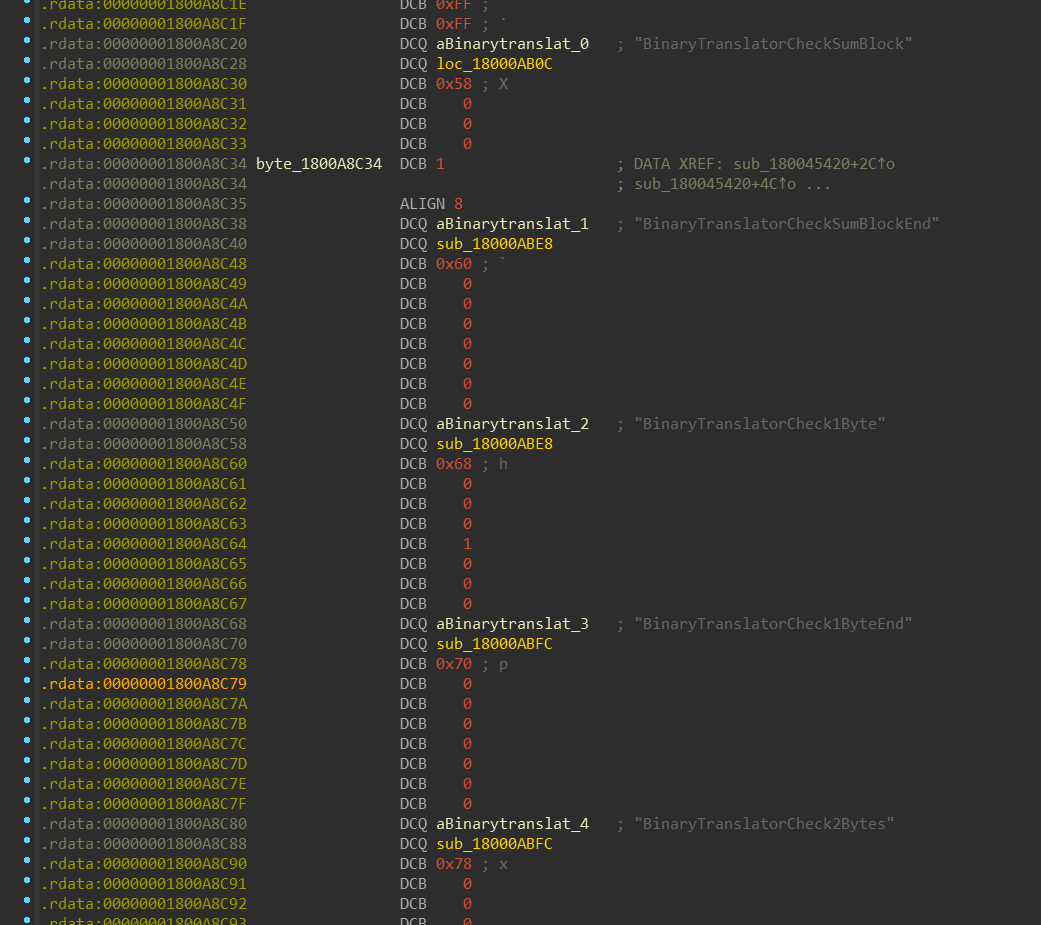The image size is (1041, 925).
Task: Follow the aBinarytranslat_0 reference
Action: pos(512,44)
